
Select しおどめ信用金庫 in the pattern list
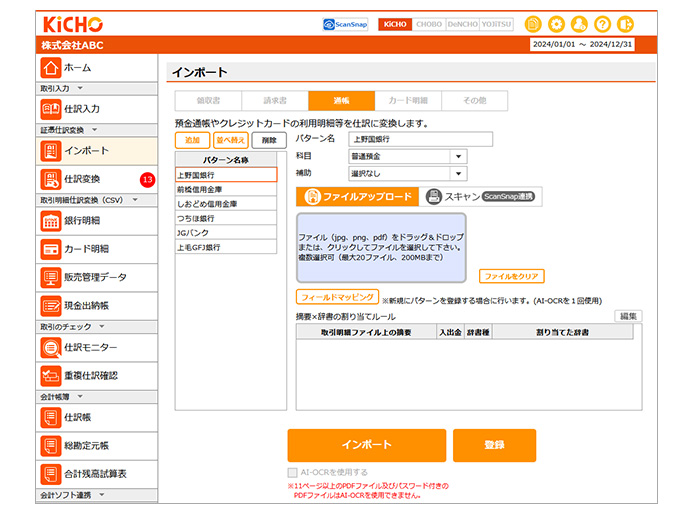(x=225, y=203)
